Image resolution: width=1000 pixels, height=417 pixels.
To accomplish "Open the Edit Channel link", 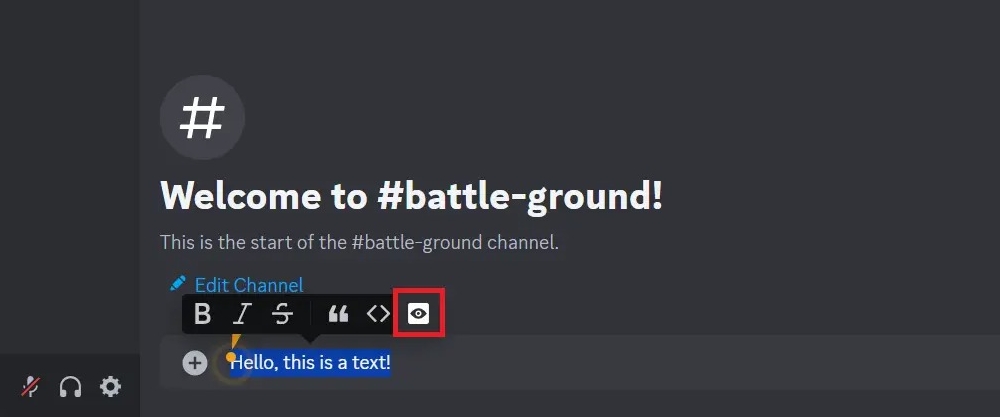I will (249, 285).
